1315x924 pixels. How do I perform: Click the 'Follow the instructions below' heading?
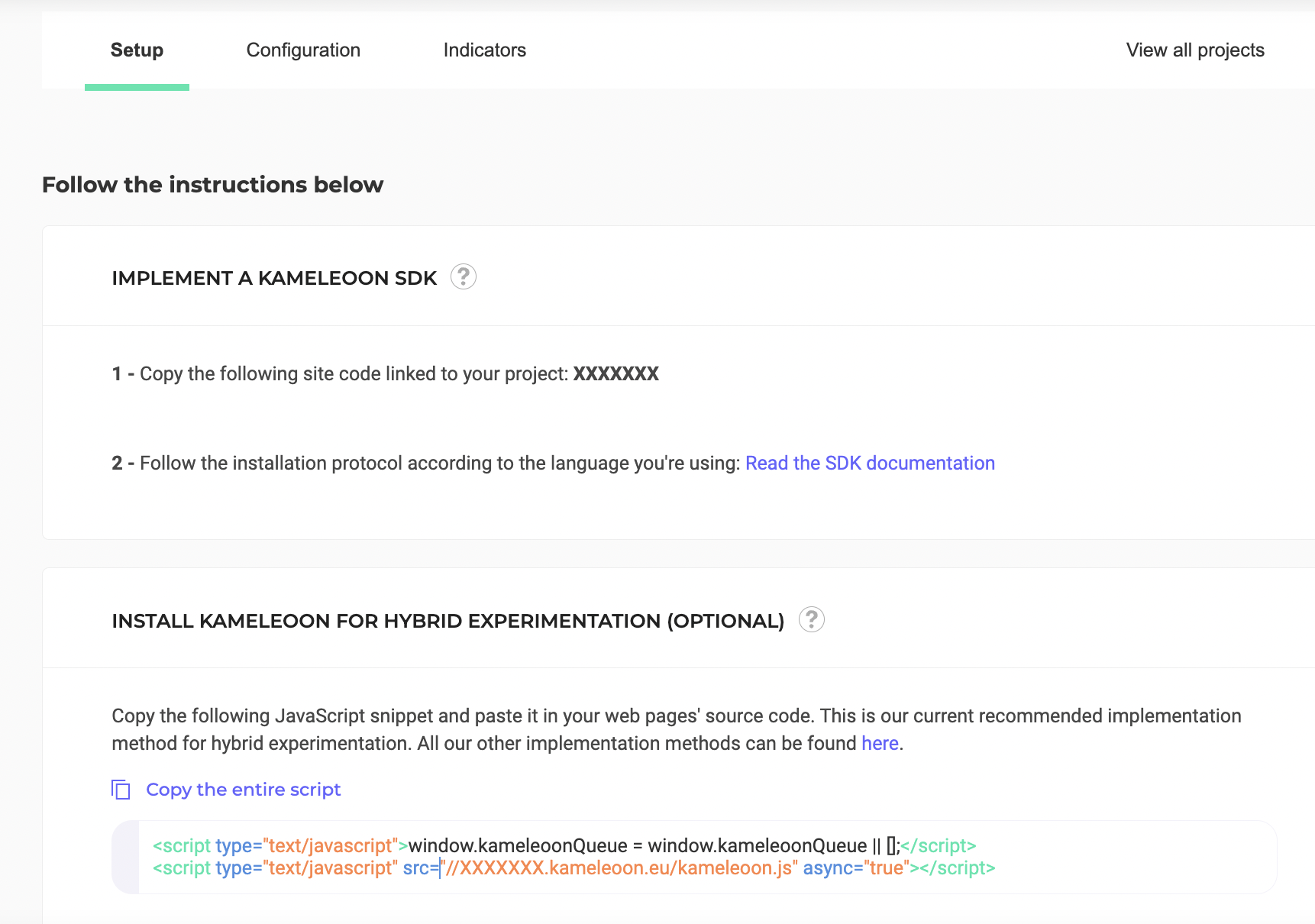212,185
